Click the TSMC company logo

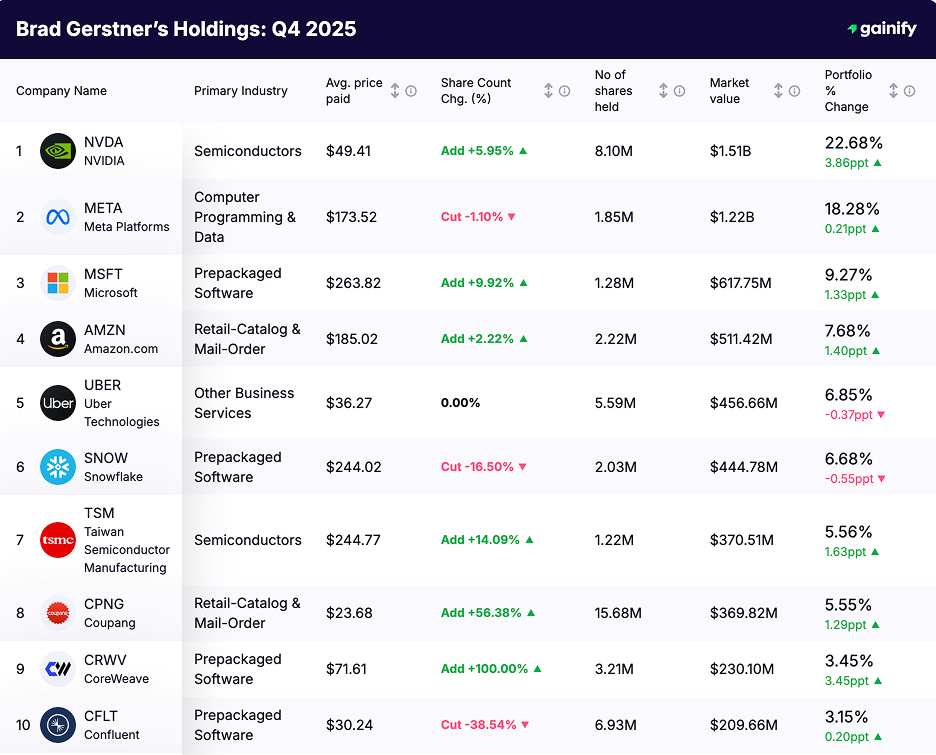coord(59,540)
